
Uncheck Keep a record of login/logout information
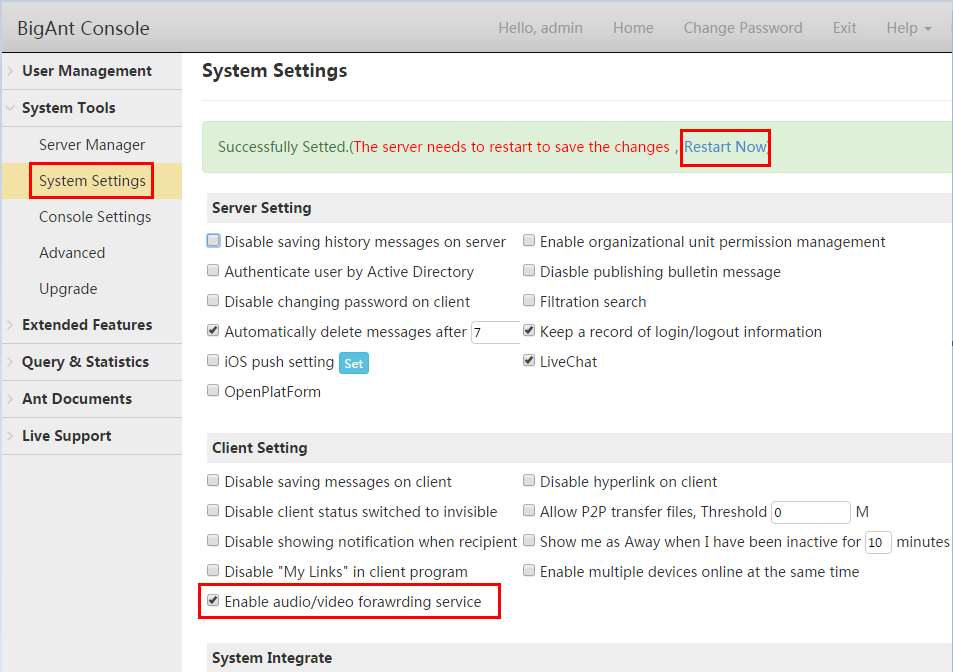coord(529,331)
